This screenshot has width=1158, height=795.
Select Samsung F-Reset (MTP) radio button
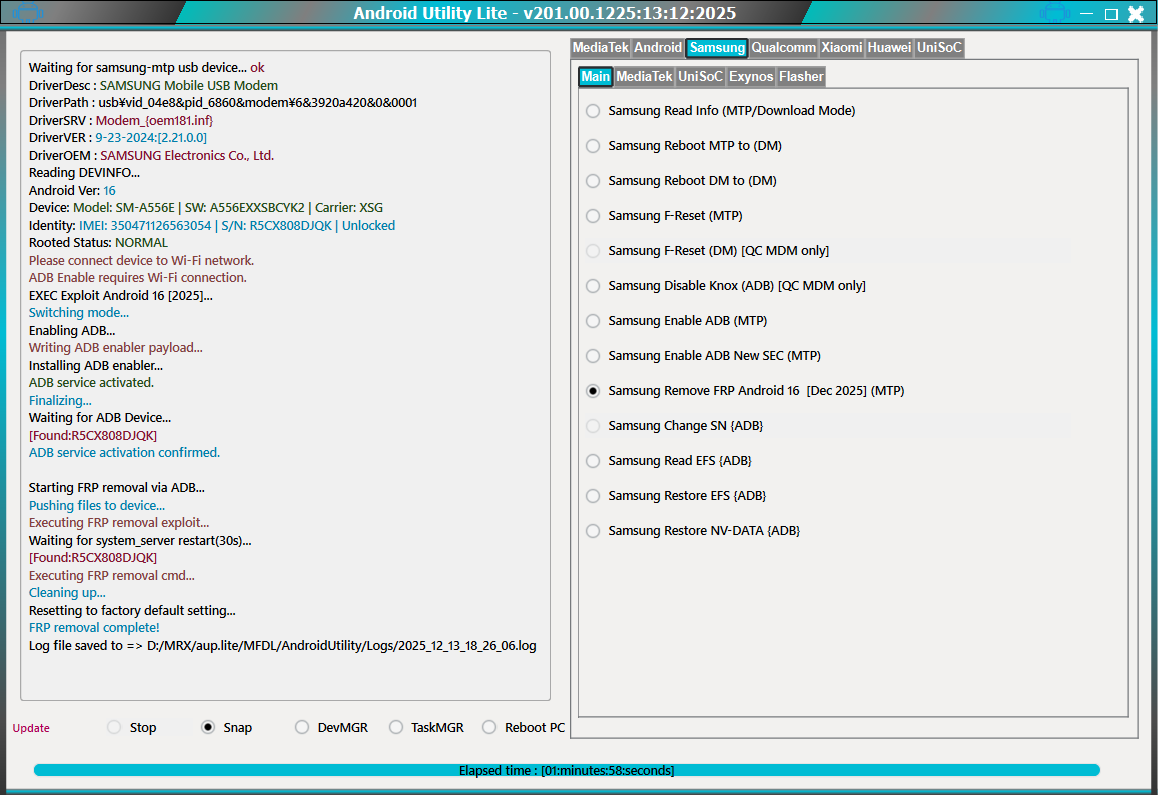tap(593, 216)
